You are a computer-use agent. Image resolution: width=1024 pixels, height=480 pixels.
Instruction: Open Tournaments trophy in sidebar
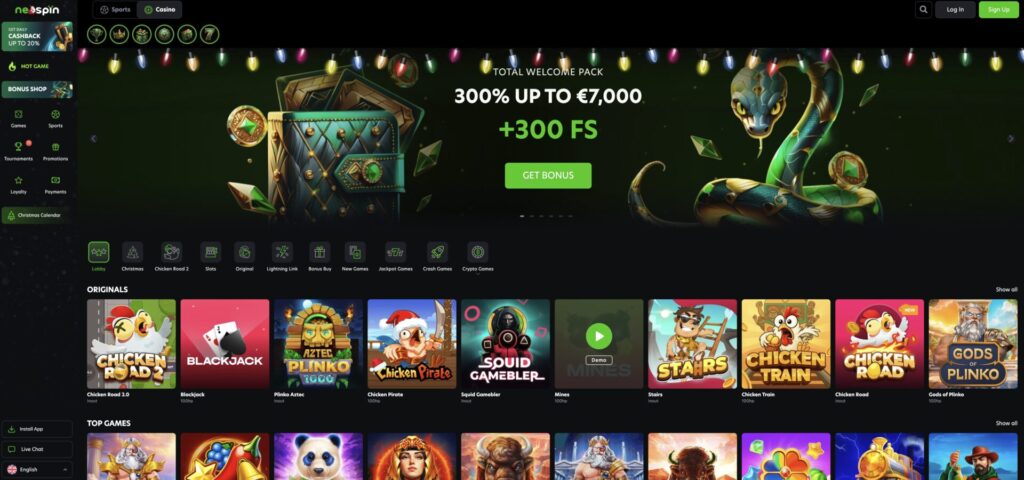click(18, 146)
